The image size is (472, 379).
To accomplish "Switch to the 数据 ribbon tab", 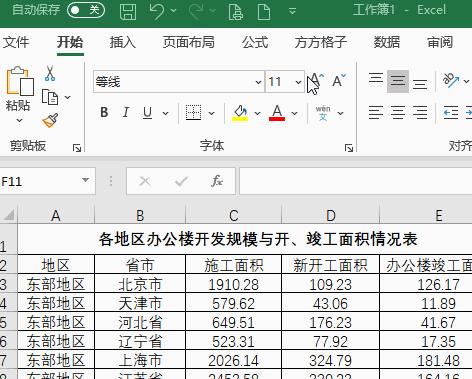I will [387, 42].
